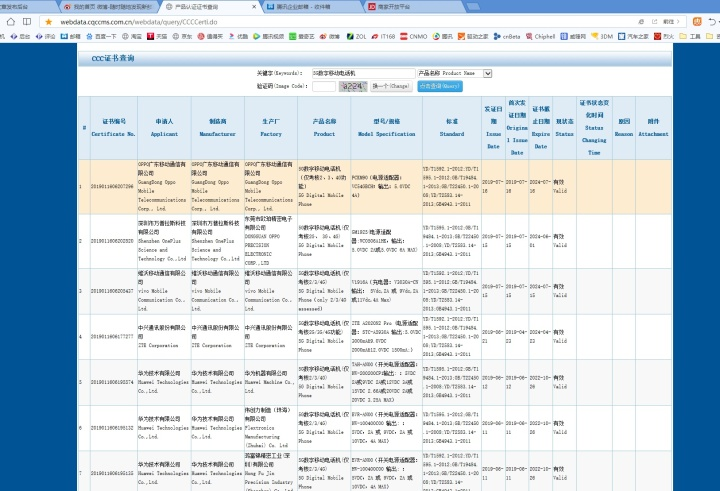Viewport: 720px width, 491px height.
Task: Switch to the Tencent enterprise mail tab
Action: 312,6
